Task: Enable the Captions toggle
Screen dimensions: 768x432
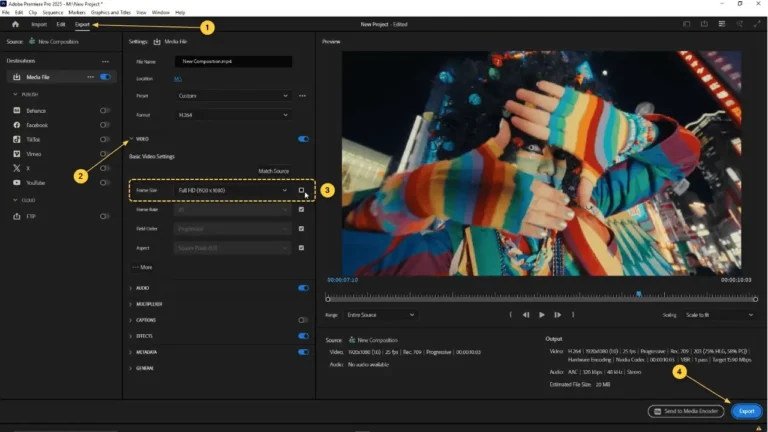Action: [x=303, y=320]
